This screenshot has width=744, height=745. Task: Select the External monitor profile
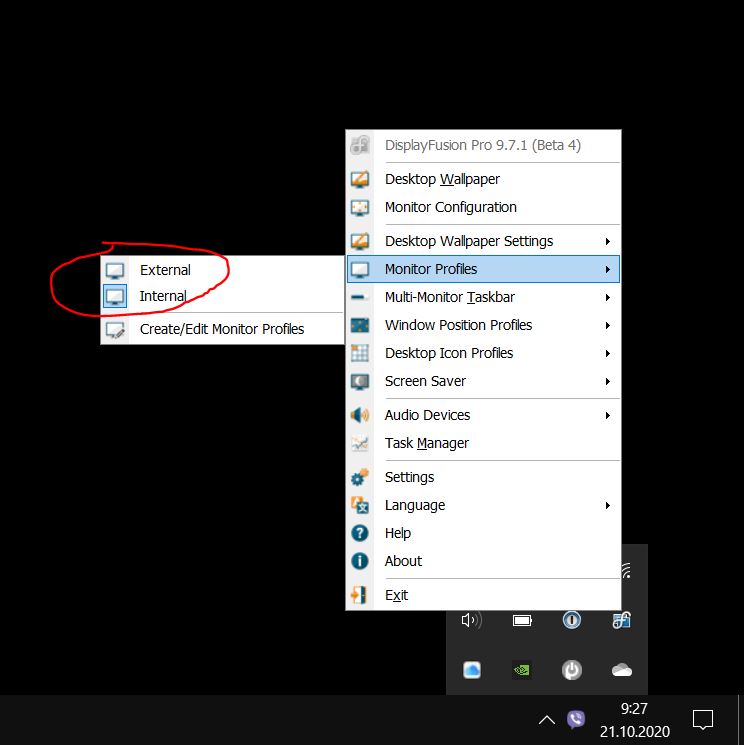(165, 270)
